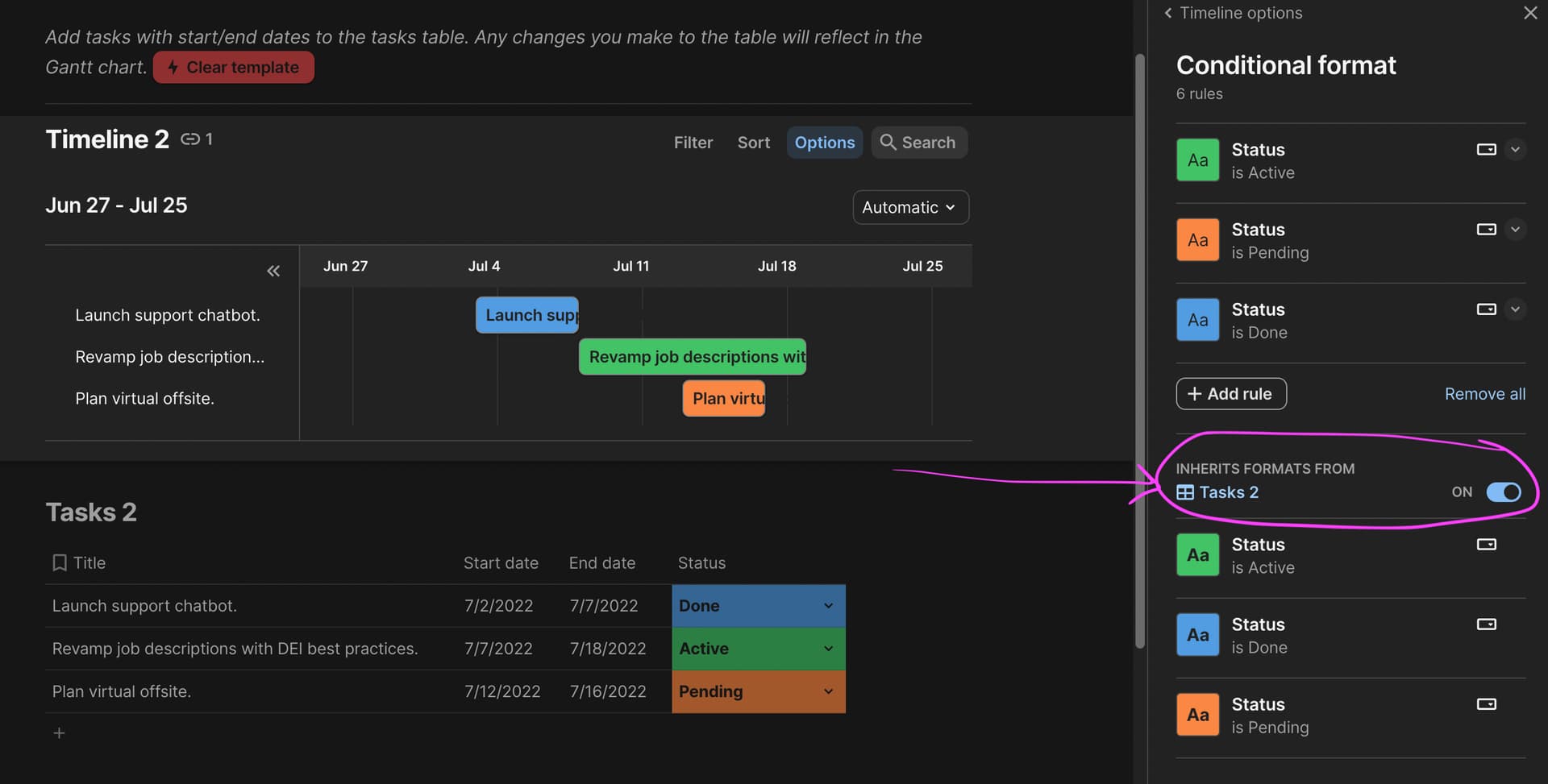This screenshot has height=784, width=1548.
Task: Click the page vertical scrollbar
Action: (1140, 351)
